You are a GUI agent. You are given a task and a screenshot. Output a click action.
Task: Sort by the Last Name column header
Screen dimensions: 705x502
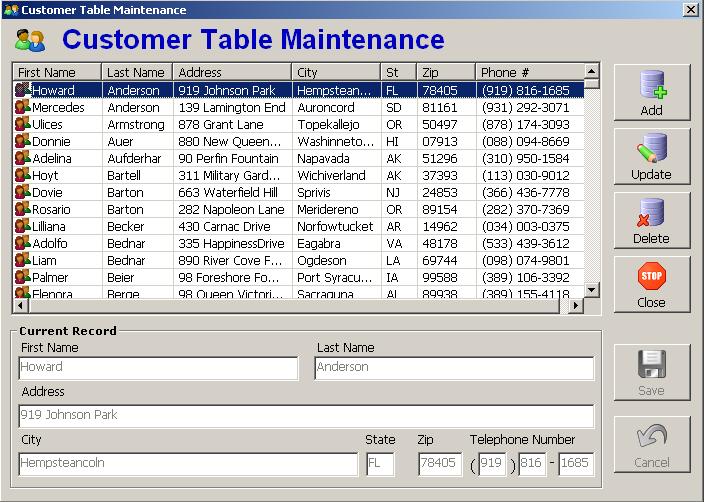138,72
